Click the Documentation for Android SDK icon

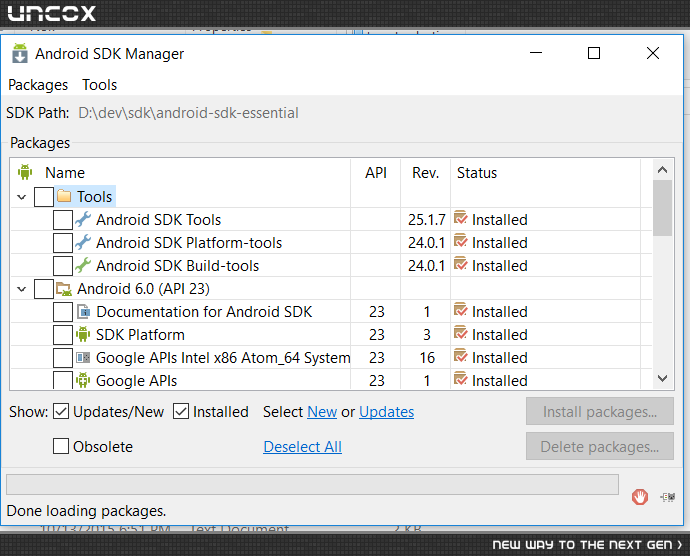click(84, 312)
